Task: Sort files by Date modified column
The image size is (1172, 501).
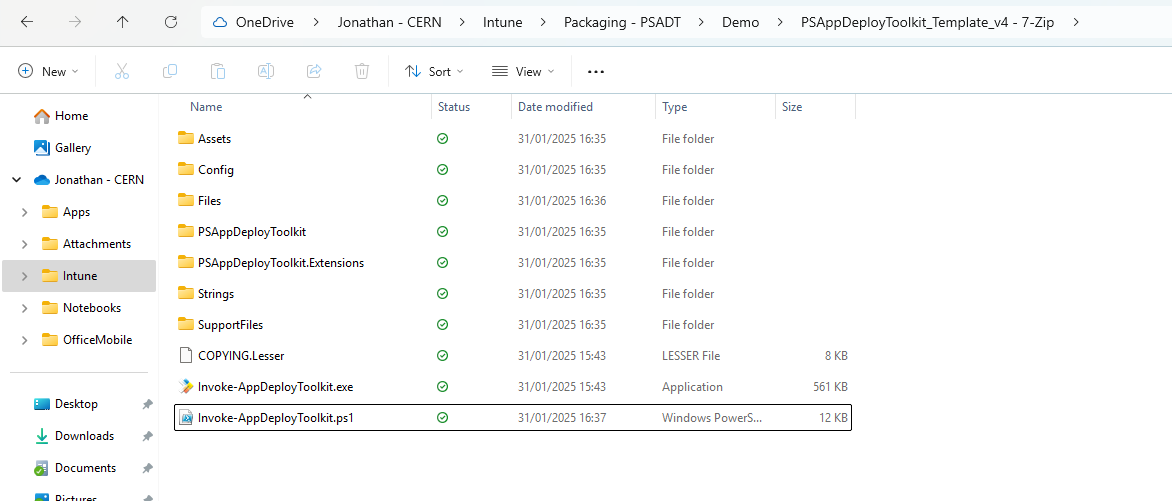Action: pyautogui.click(x=555, y=107)
